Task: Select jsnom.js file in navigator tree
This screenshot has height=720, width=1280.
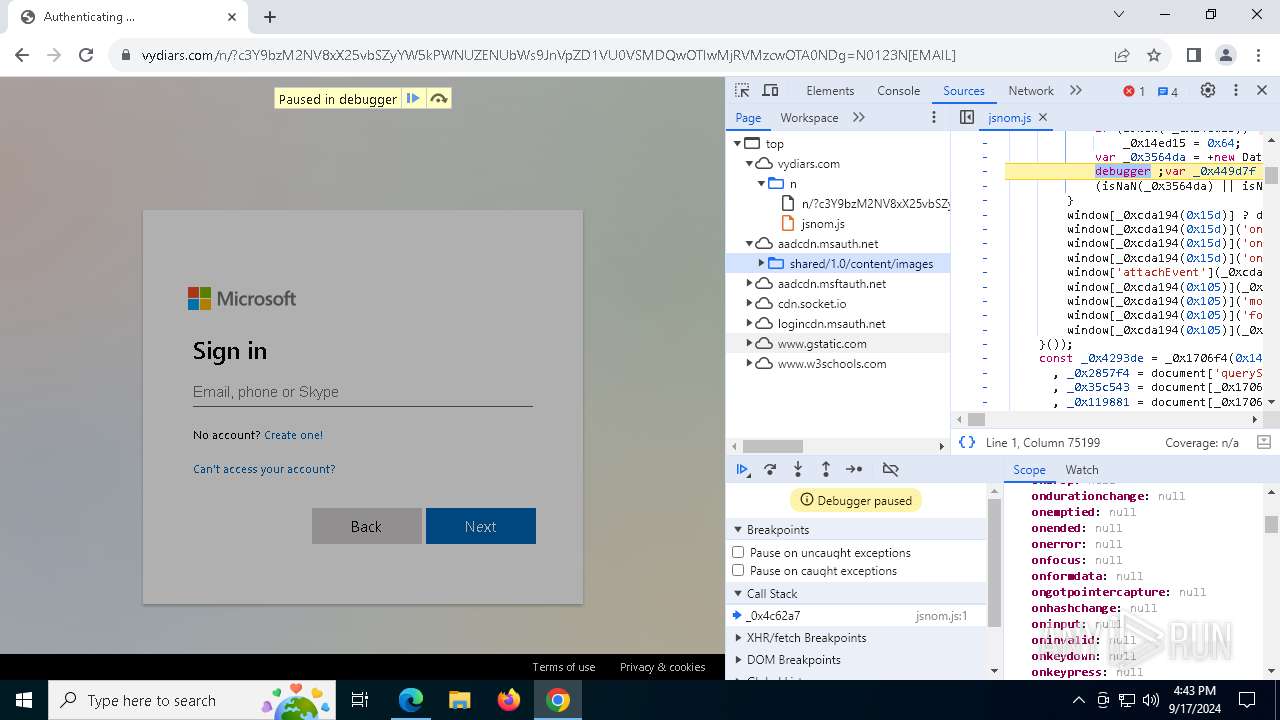Action: click(822, 223)
